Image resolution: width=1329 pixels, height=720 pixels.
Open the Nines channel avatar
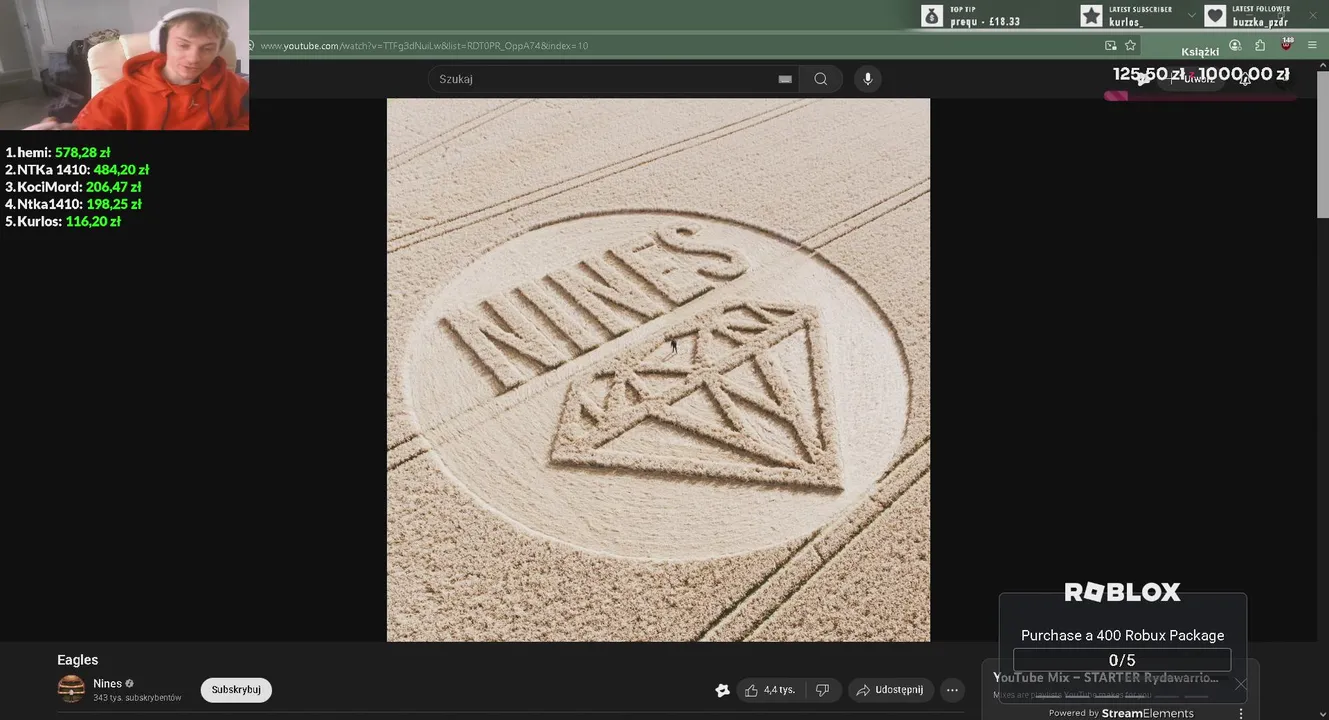(71, 689)
